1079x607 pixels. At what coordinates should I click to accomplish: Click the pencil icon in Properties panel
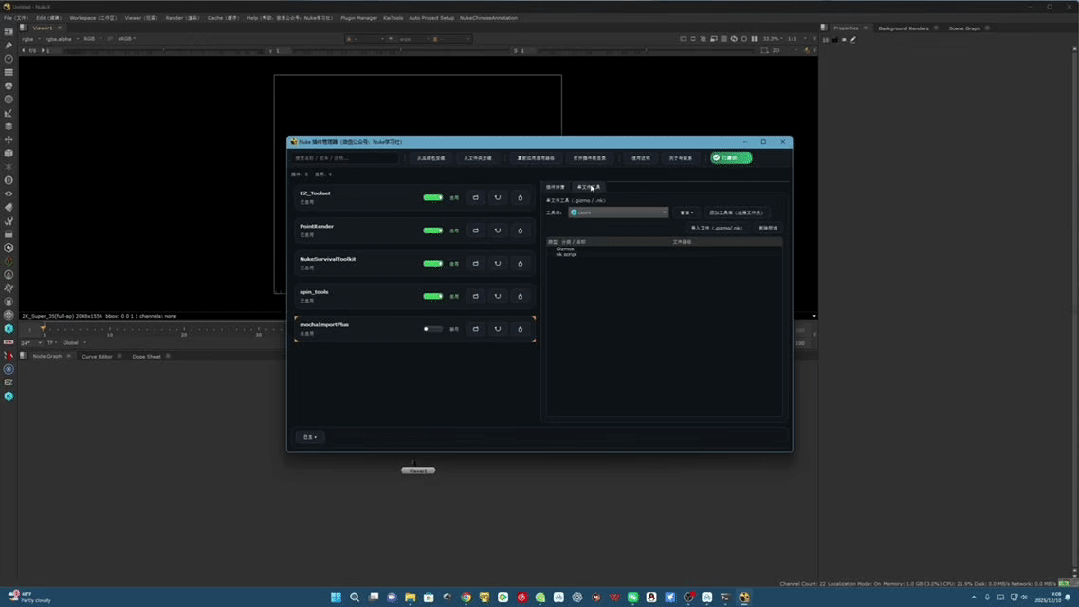pyautogui.click(x=853, y=40)
